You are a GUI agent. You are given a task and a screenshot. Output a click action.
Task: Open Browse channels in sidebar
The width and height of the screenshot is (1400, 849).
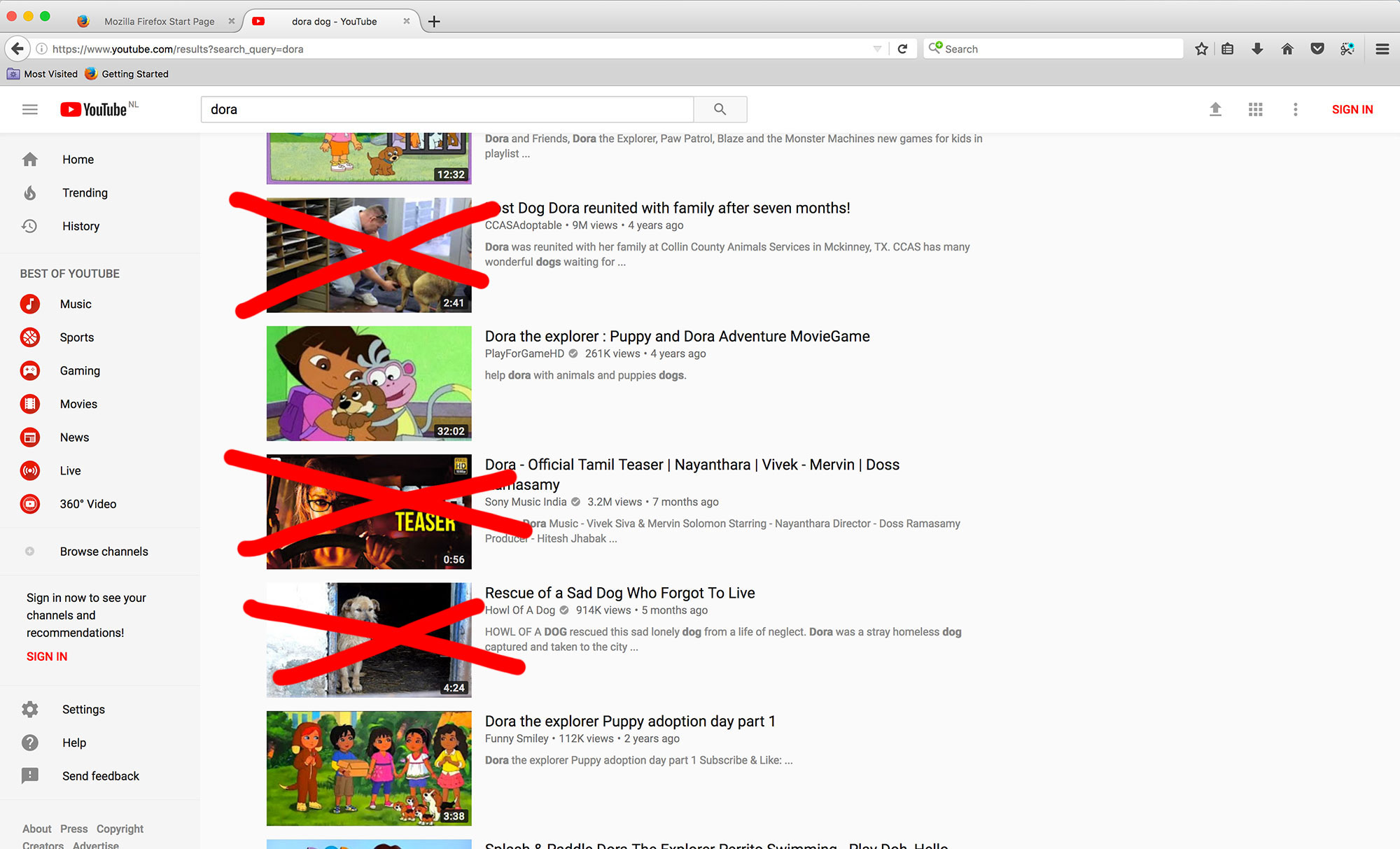(x=104, y=552)
